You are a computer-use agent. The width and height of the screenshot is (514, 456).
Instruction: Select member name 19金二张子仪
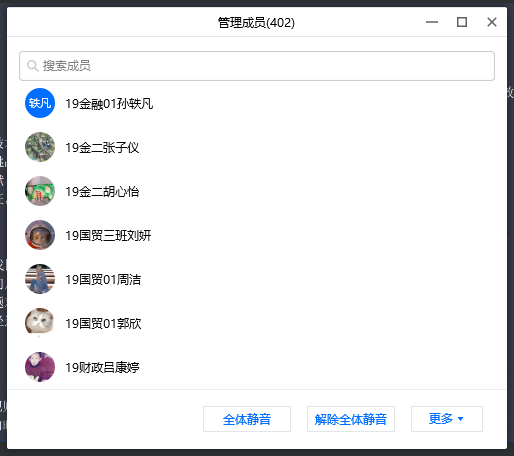pyautogui.click(x=102, y=148)
